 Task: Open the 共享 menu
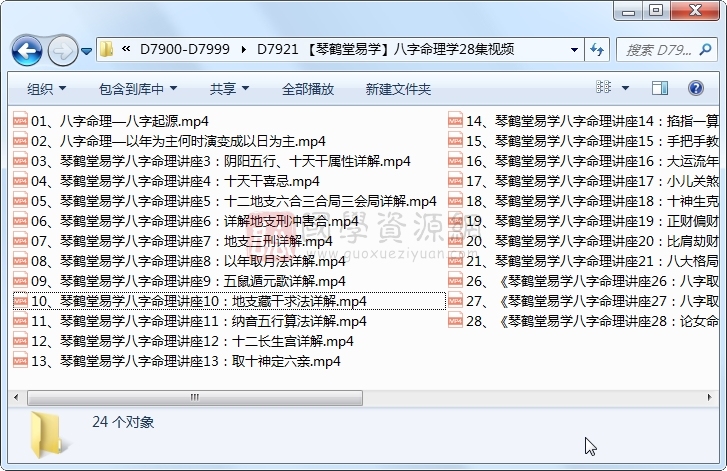tap(229, 89)
